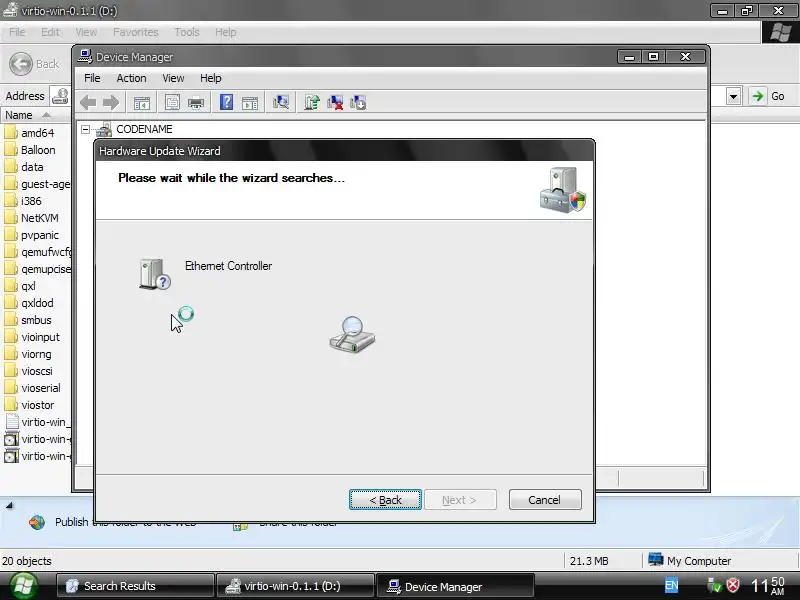This screenshot has height=600, width=800.
Task: Click Device Manager taskbar button
Action: pyautogui.click(x=455, y=586)
